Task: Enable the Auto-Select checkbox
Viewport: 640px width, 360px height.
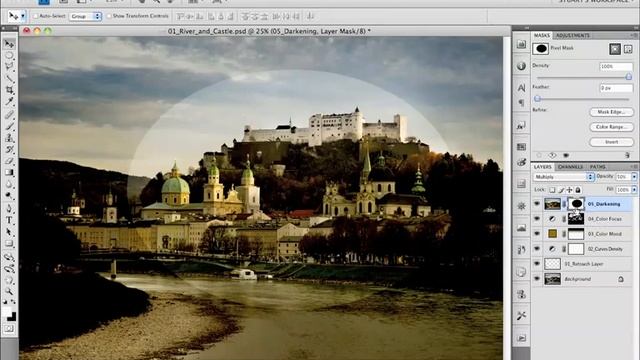Action: [x=36, y=16]
